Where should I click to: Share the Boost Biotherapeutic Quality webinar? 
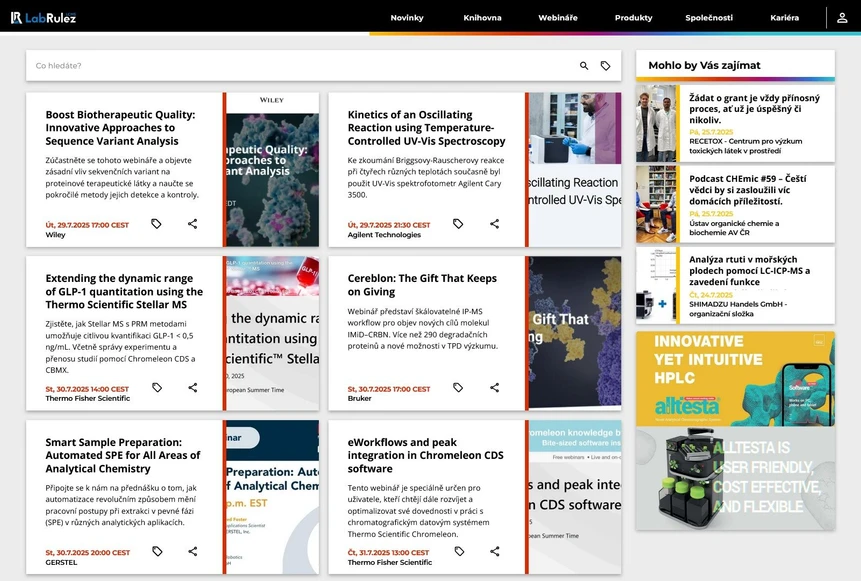click(x=192, y=224)
